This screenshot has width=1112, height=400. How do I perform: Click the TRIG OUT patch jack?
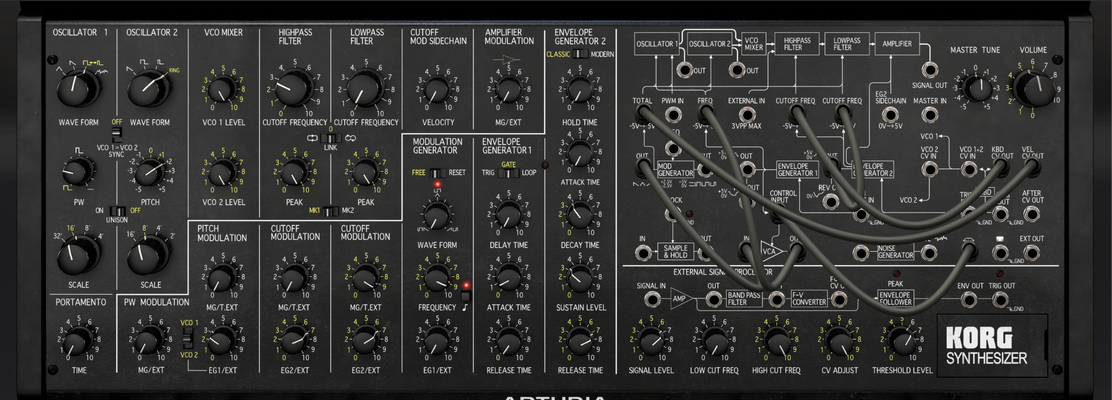[1000, 300]
